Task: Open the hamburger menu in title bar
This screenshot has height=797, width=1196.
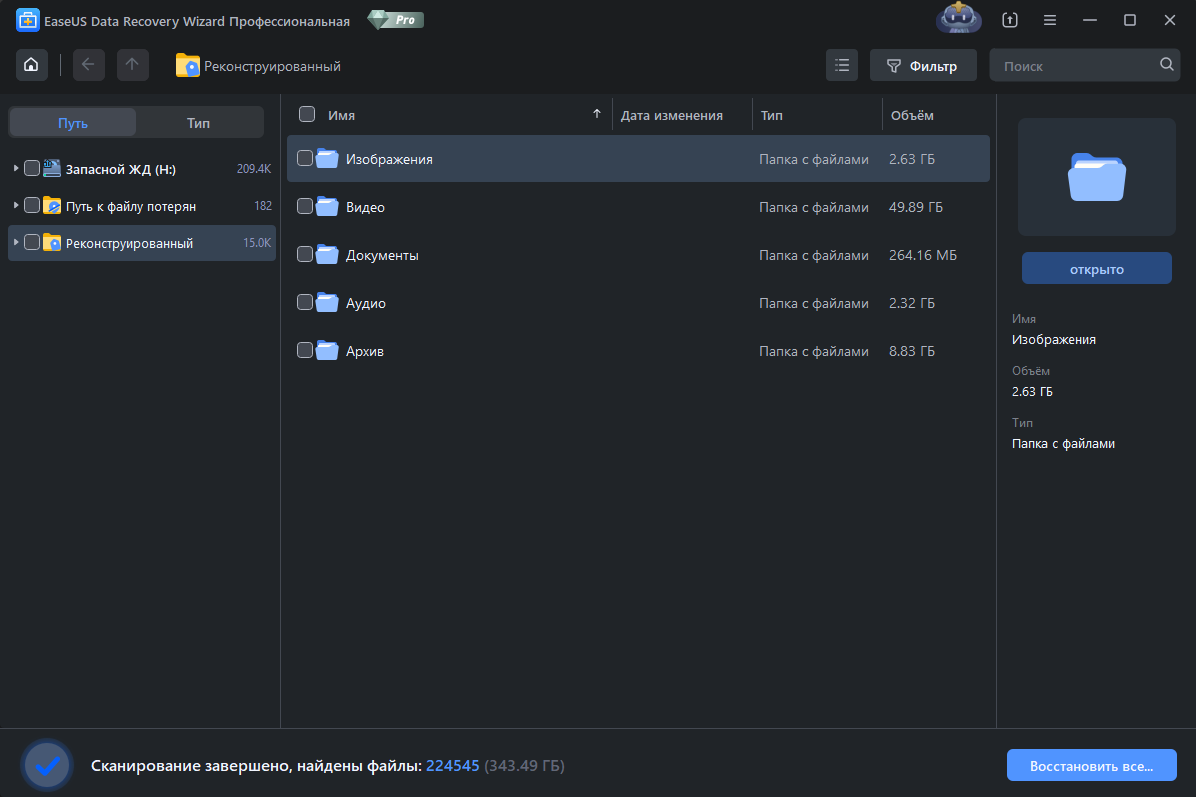Action: [1050, 20]
